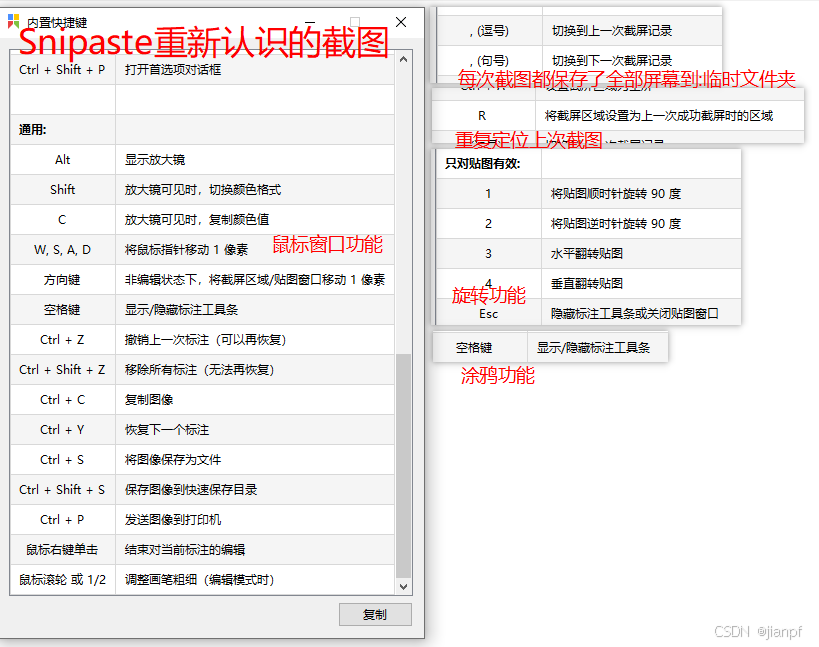Click '移除所有标注（无法再恢复）' text
819x647 pixels.
(200, 370)
